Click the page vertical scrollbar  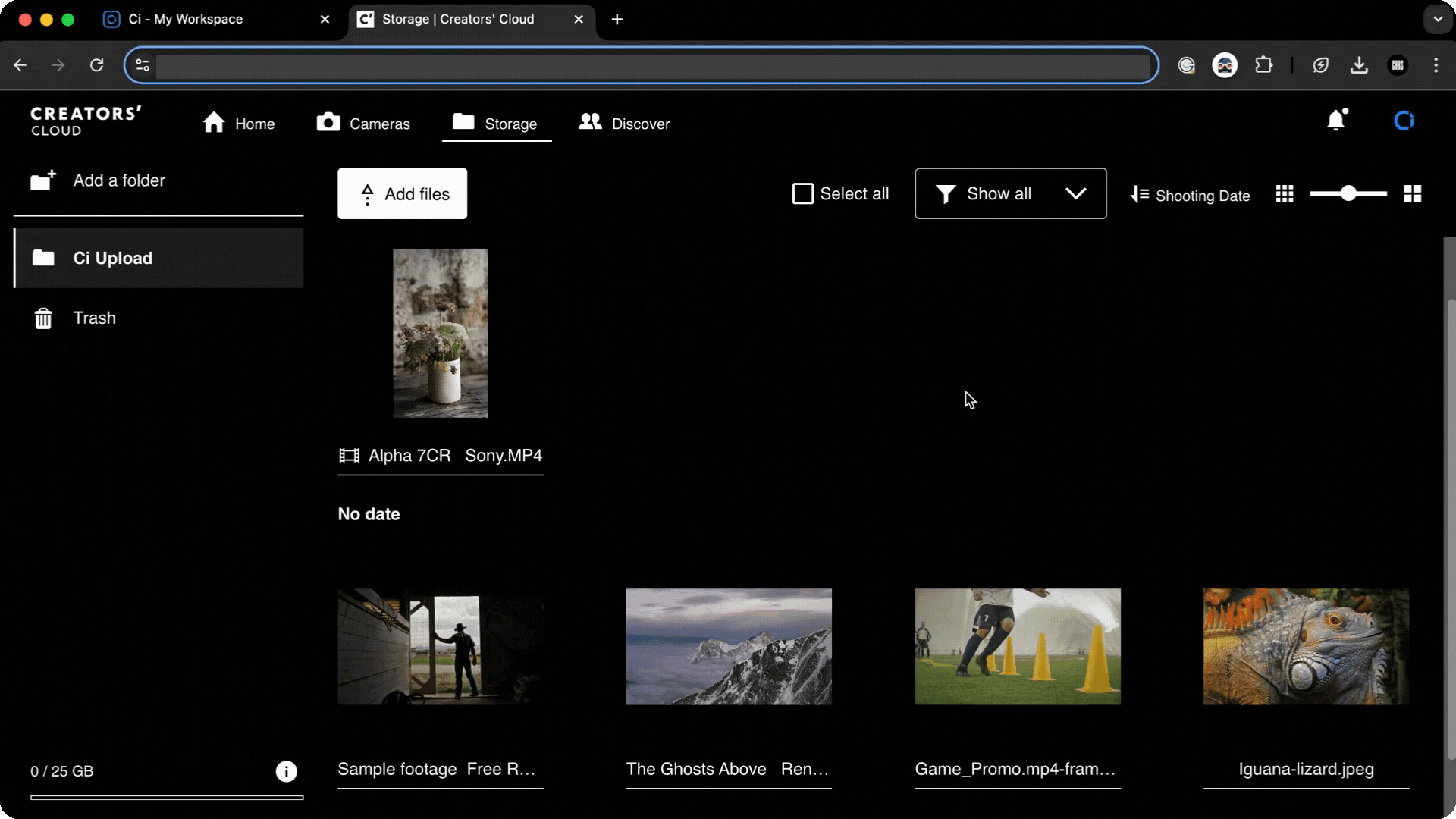[1451, 529]
